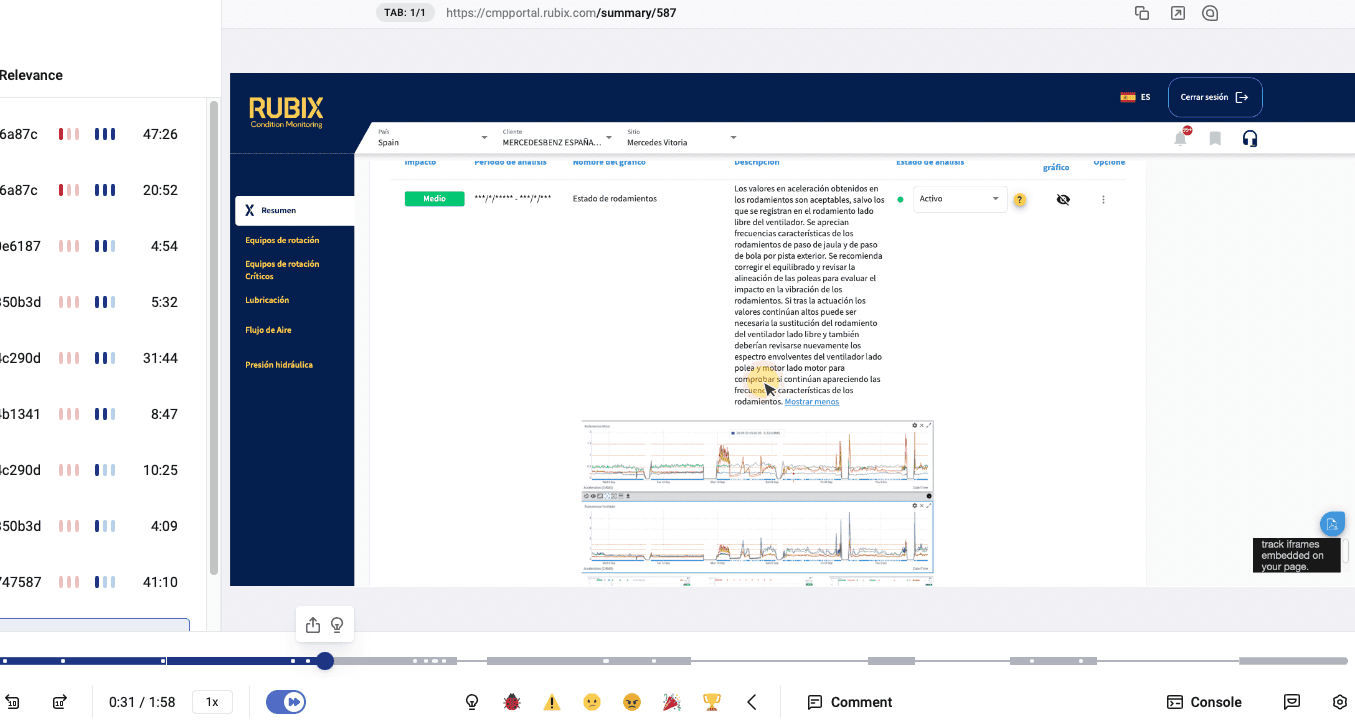The width and height of the screenshot is (1355, 727).
Task: Open the replay settings gear icon
Action: click(x=1340, y=702)
